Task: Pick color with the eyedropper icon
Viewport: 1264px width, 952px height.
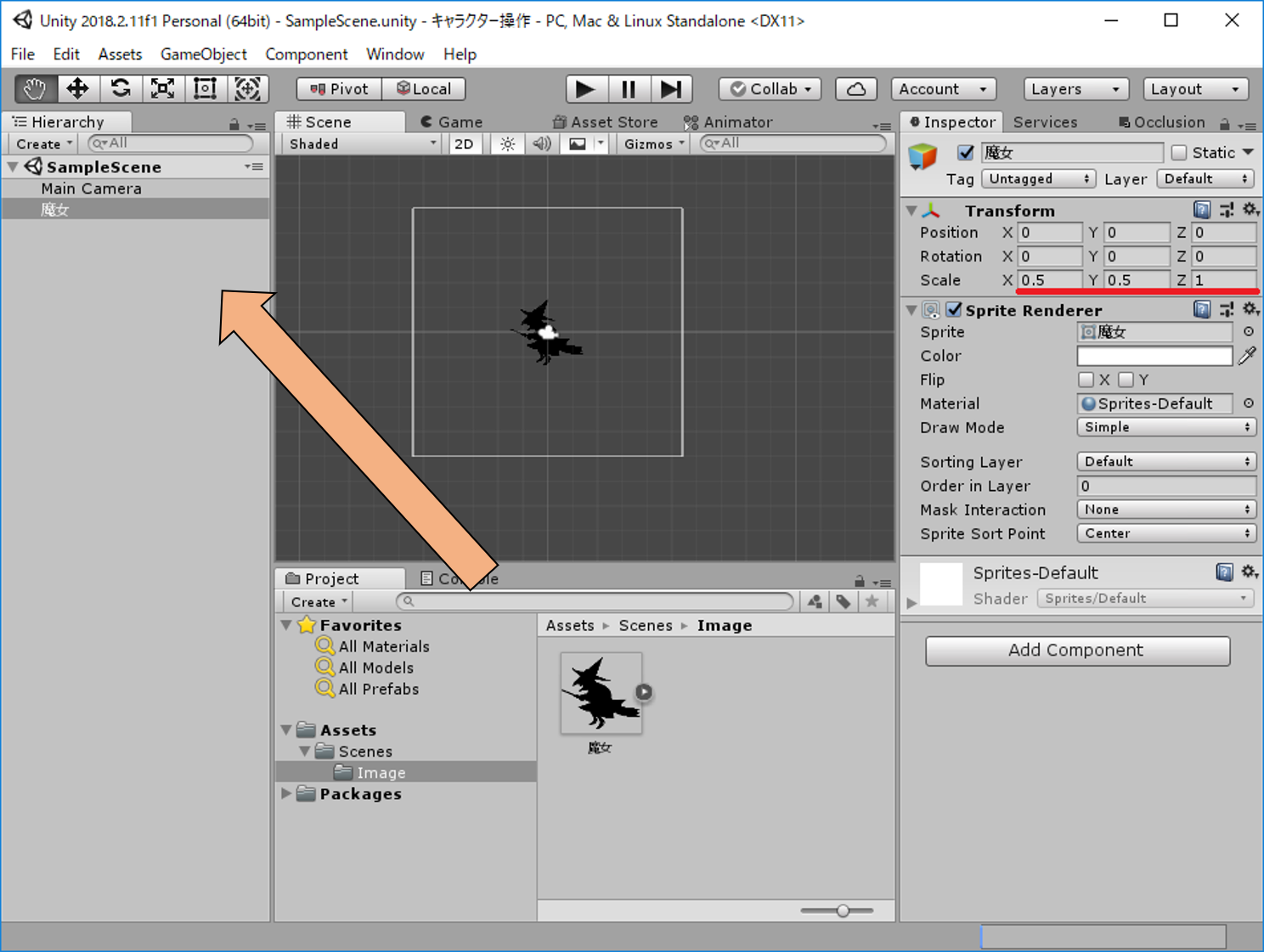Action: point(1247,356)
